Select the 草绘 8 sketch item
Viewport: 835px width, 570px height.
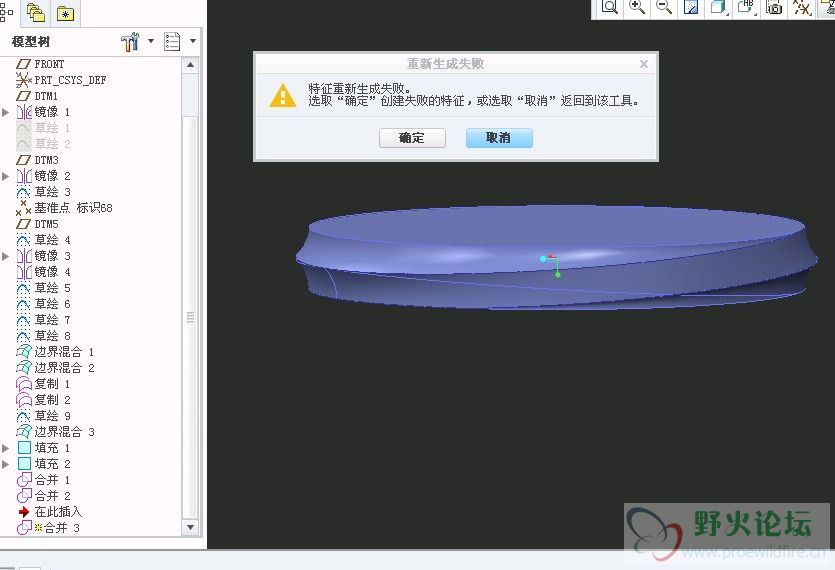pyautogui.click(x=44, y=336)
